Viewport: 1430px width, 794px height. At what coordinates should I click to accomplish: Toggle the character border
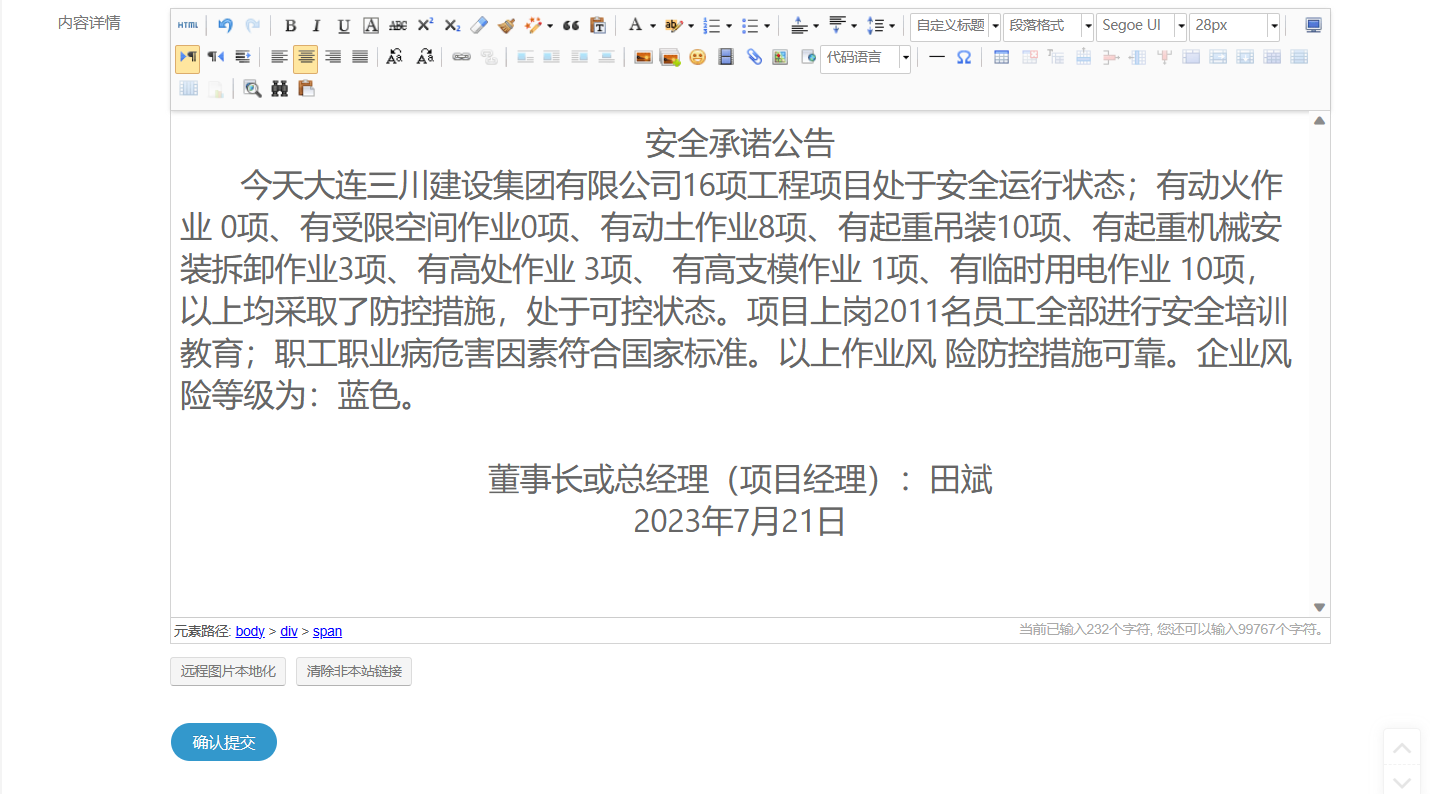pos(371,26)
